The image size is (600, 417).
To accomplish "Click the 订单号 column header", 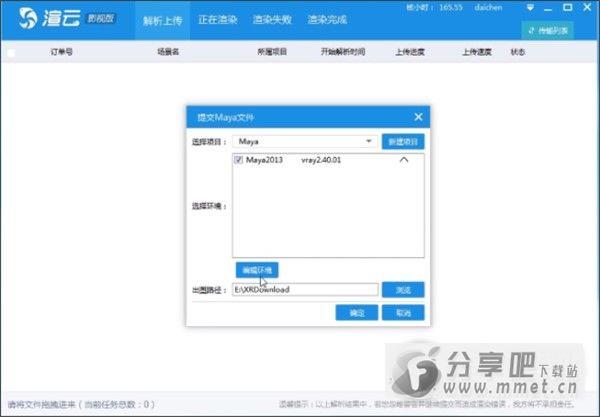I will coord(62,52).
